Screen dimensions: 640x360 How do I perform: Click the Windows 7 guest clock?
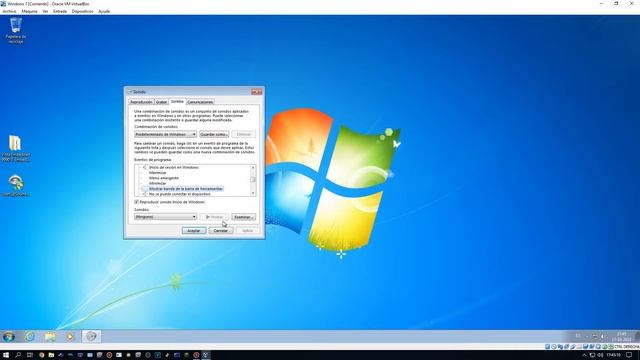tap(622, 336)
